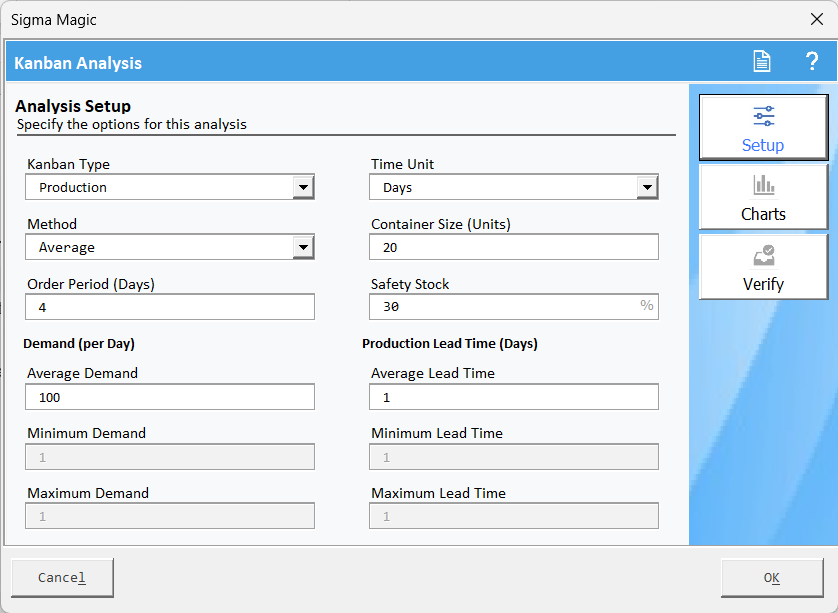The width and height of the screenshot is (838, 613).
Task: Focus the Average Demand input box
Action: (x=170, y=397)
